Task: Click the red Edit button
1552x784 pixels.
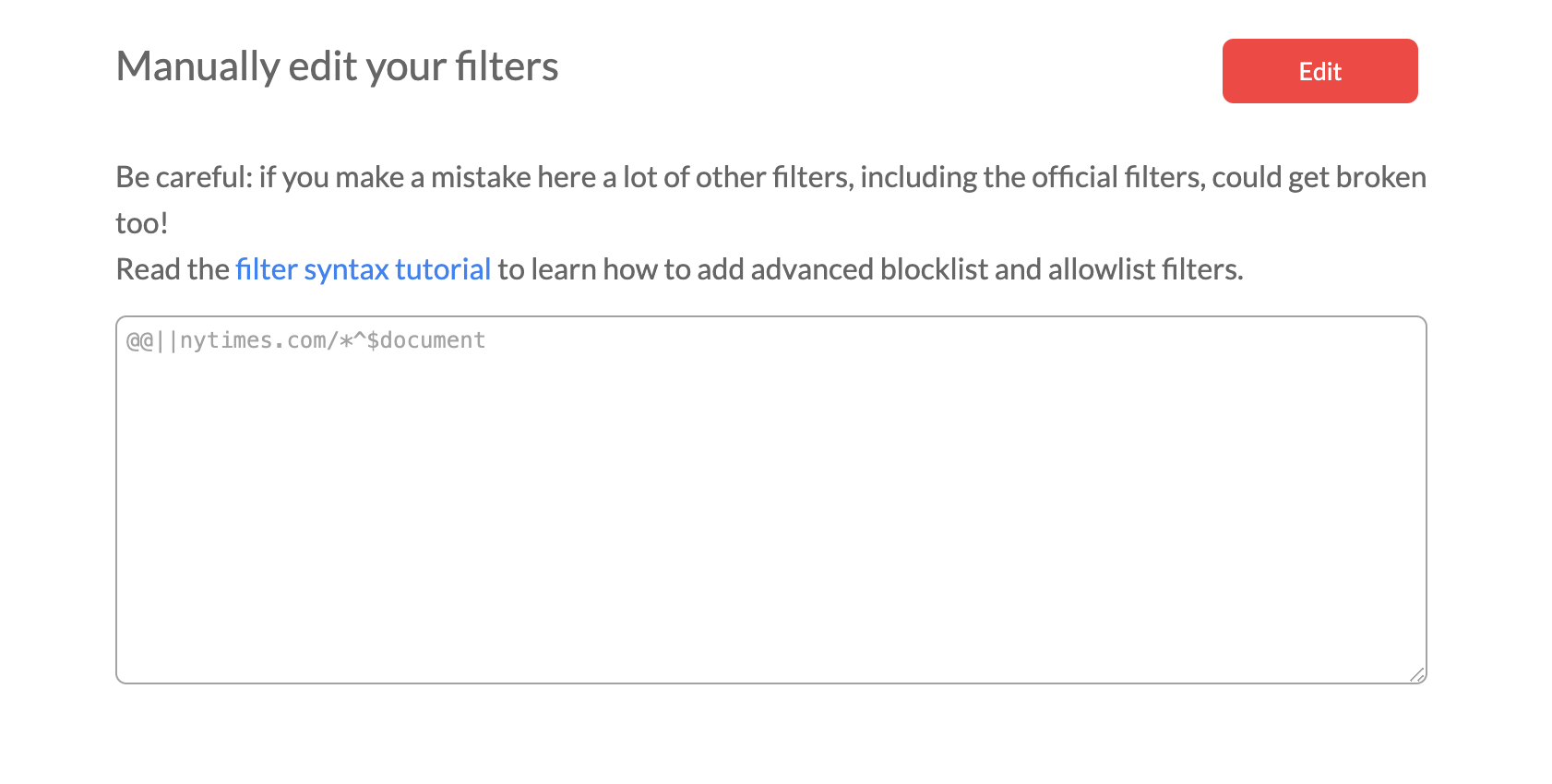Action: (1319, 71)
